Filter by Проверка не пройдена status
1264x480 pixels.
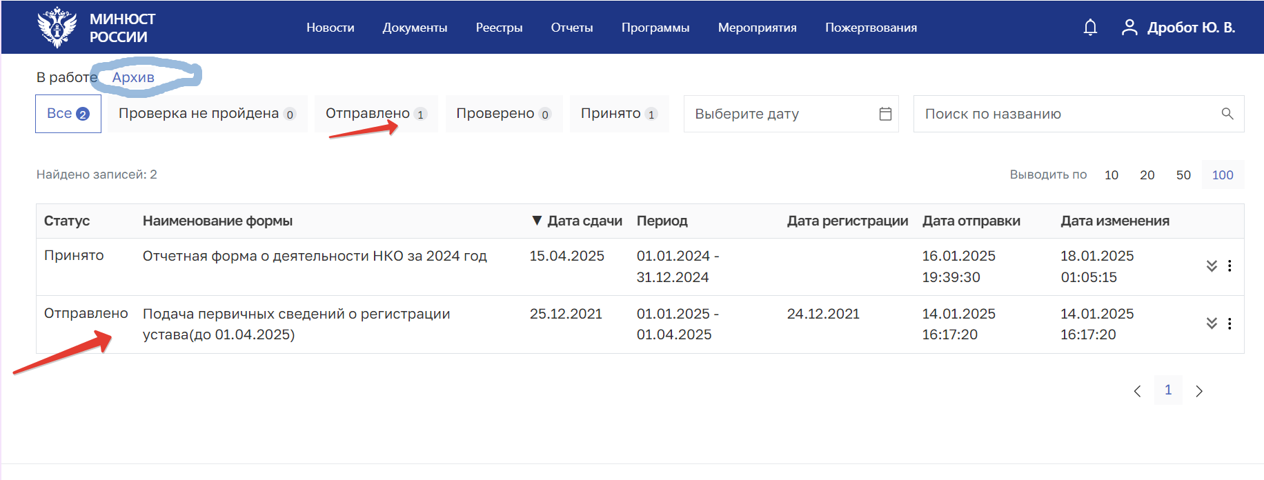206,114
